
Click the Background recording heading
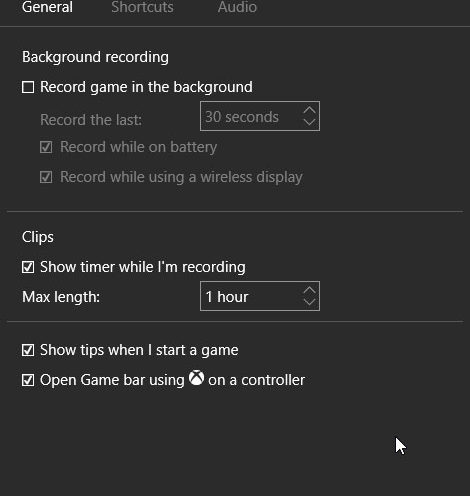(x=95, y=57)
